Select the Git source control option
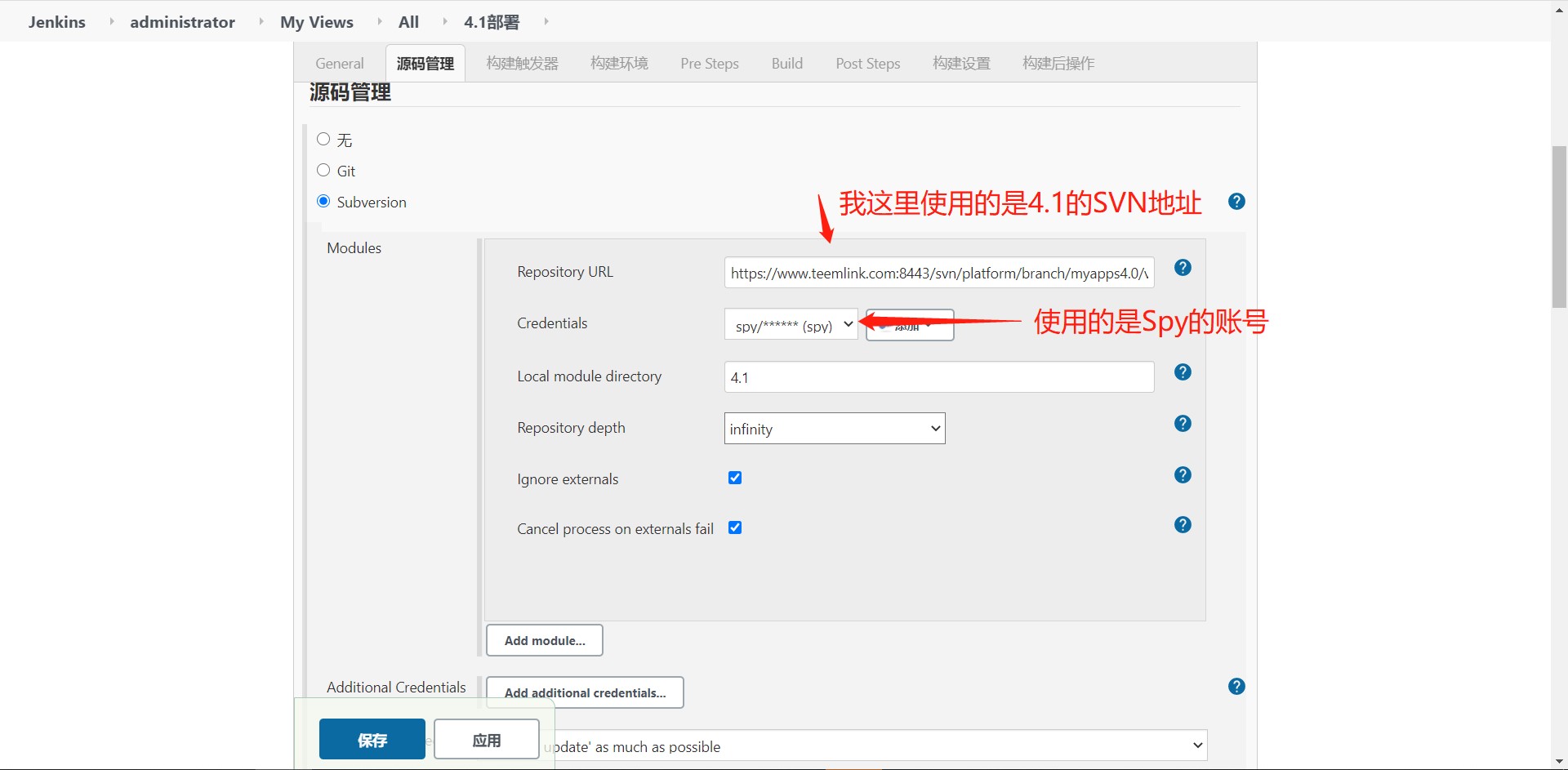 coord(323,170)
